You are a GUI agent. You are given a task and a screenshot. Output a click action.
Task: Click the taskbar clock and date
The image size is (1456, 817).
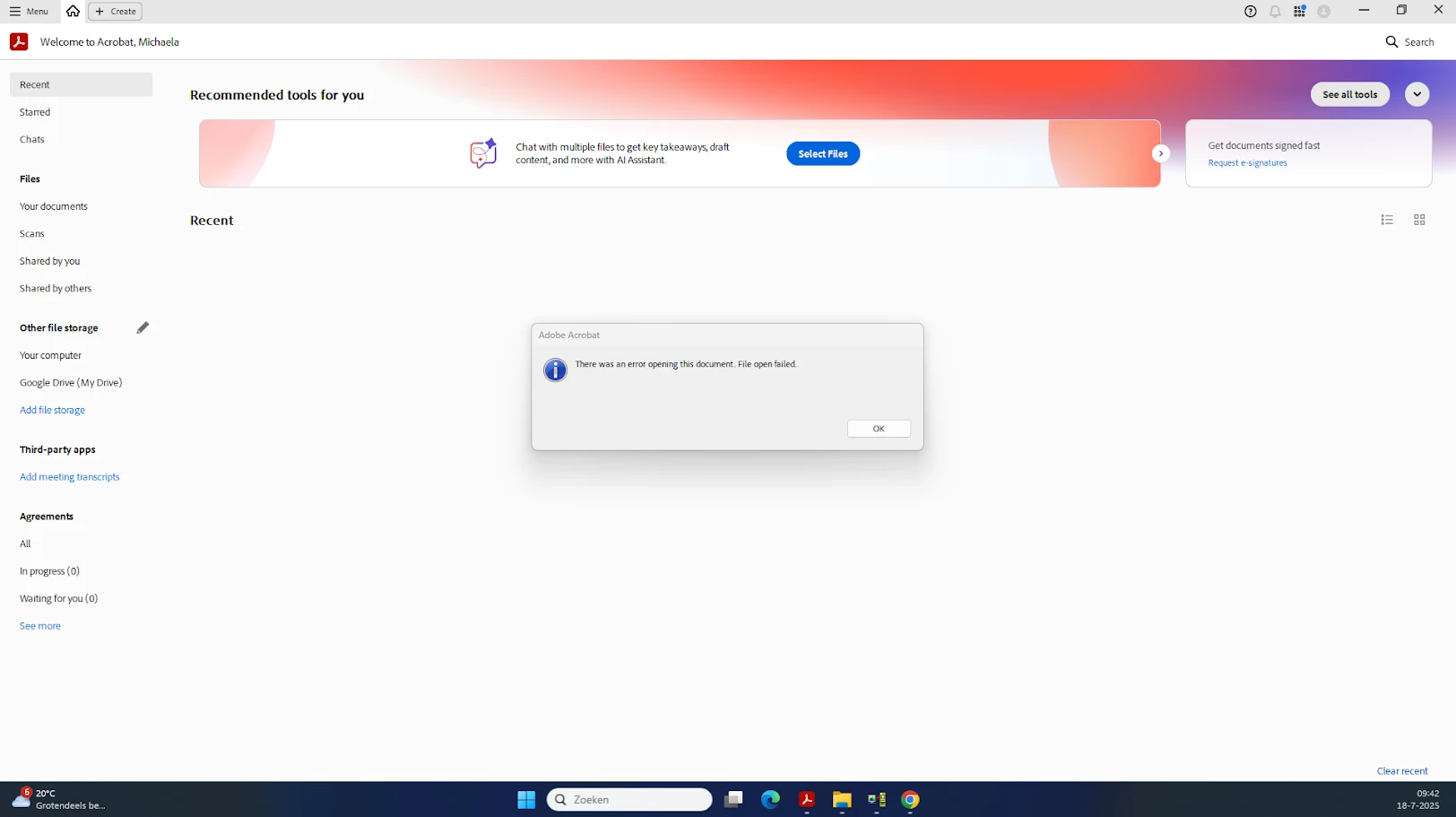1418,799
